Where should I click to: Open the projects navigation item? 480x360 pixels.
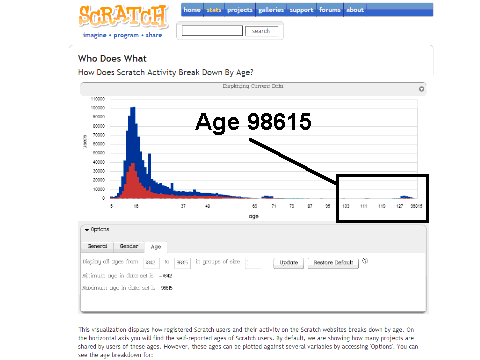click(x=240, y=10)
